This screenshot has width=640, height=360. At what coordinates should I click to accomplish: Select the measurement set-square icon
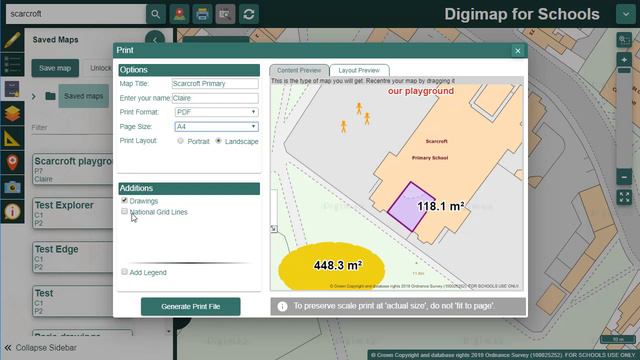(12, 138)
